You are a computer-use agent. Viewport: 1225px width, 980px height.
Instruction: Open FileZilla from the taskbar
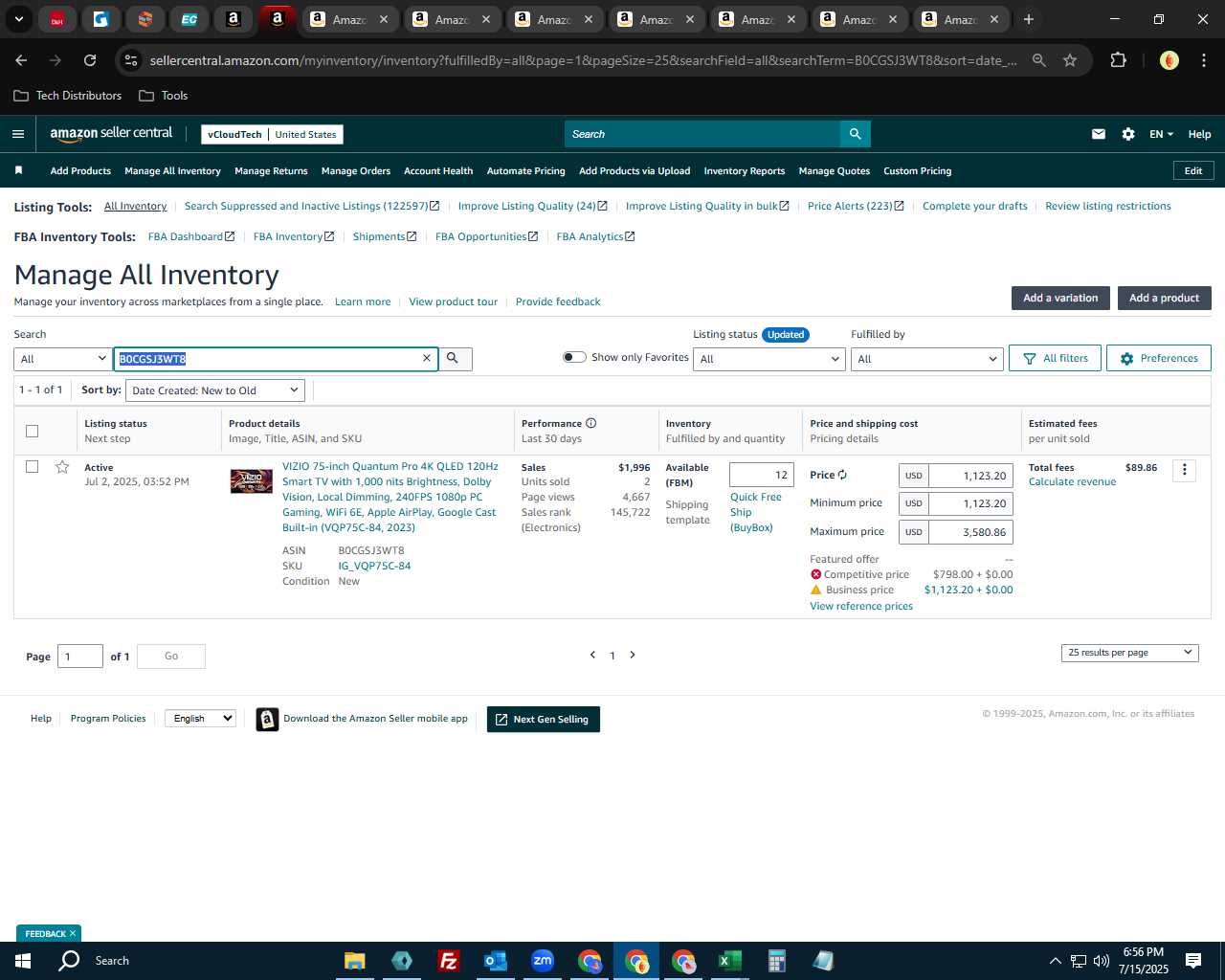[448, 961]
